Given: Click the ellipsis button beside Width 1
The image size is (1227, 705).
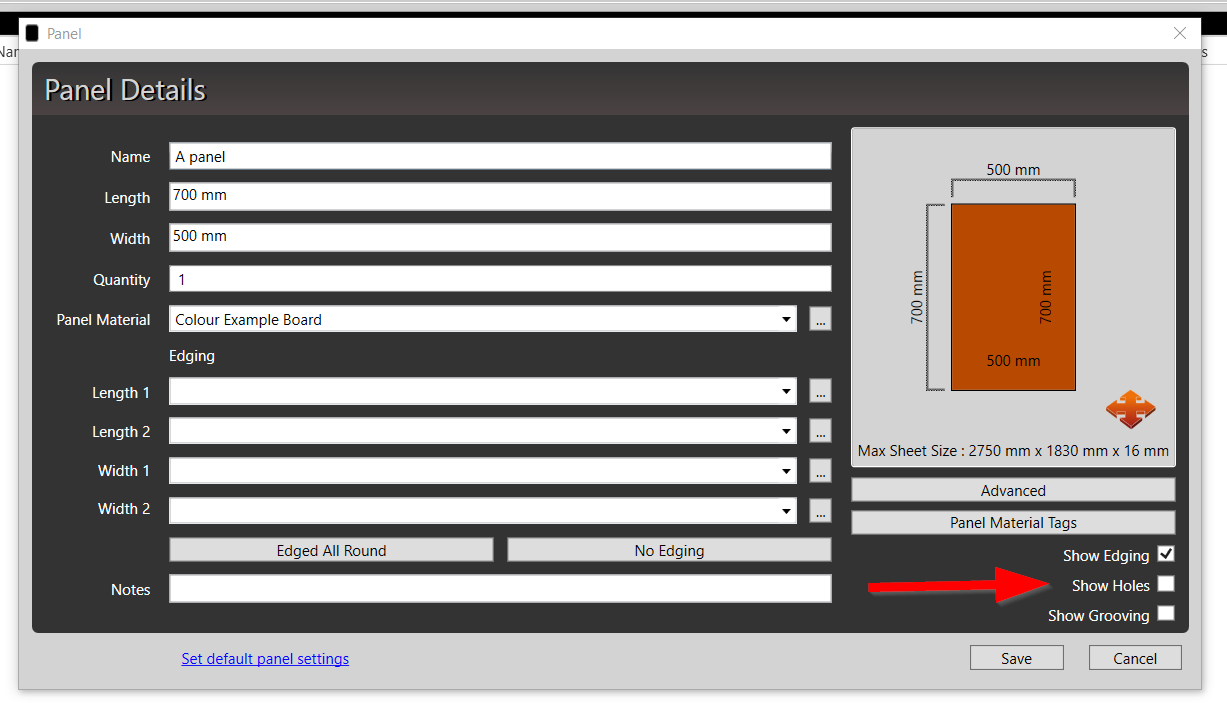Looking at the screenshot, I should coord(820,471).
